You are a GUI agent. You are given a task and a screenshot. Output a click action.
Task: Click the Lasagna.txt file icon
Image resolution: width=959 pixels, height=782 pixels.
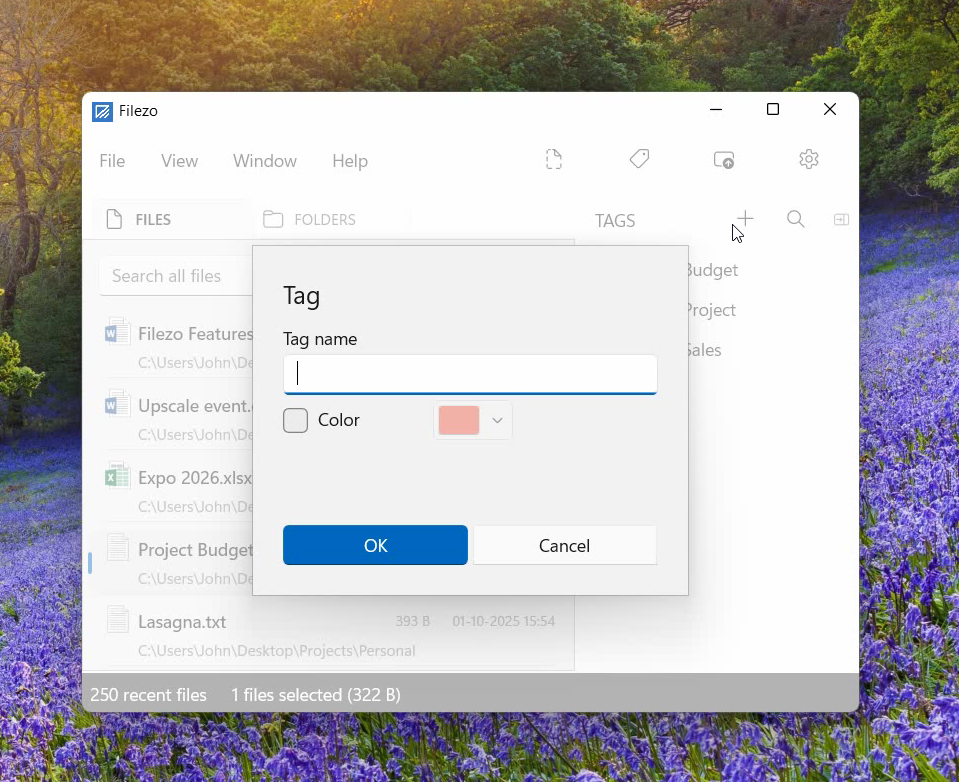pyautogui.click(x=118, y=621)
